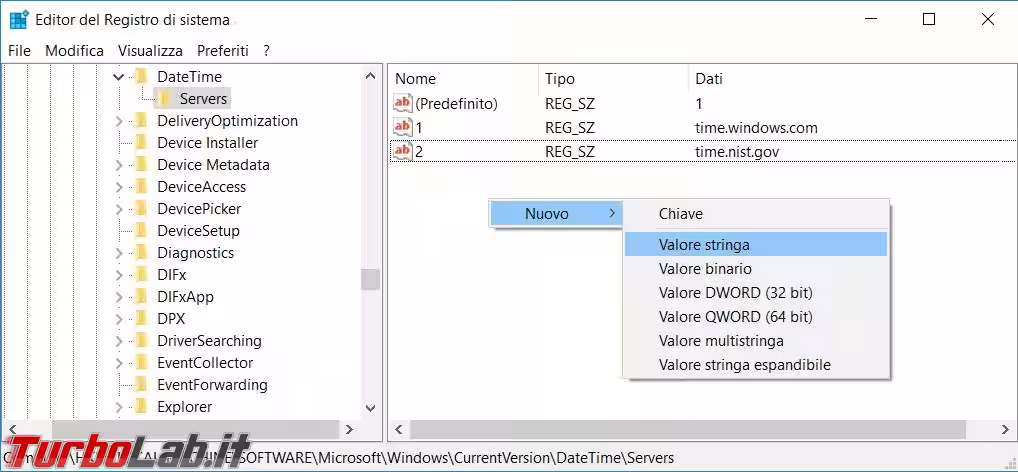This screenshot has width=1018, height=472.
Task: Click the DeliveryOptimization folder icon
Action: 142,121
